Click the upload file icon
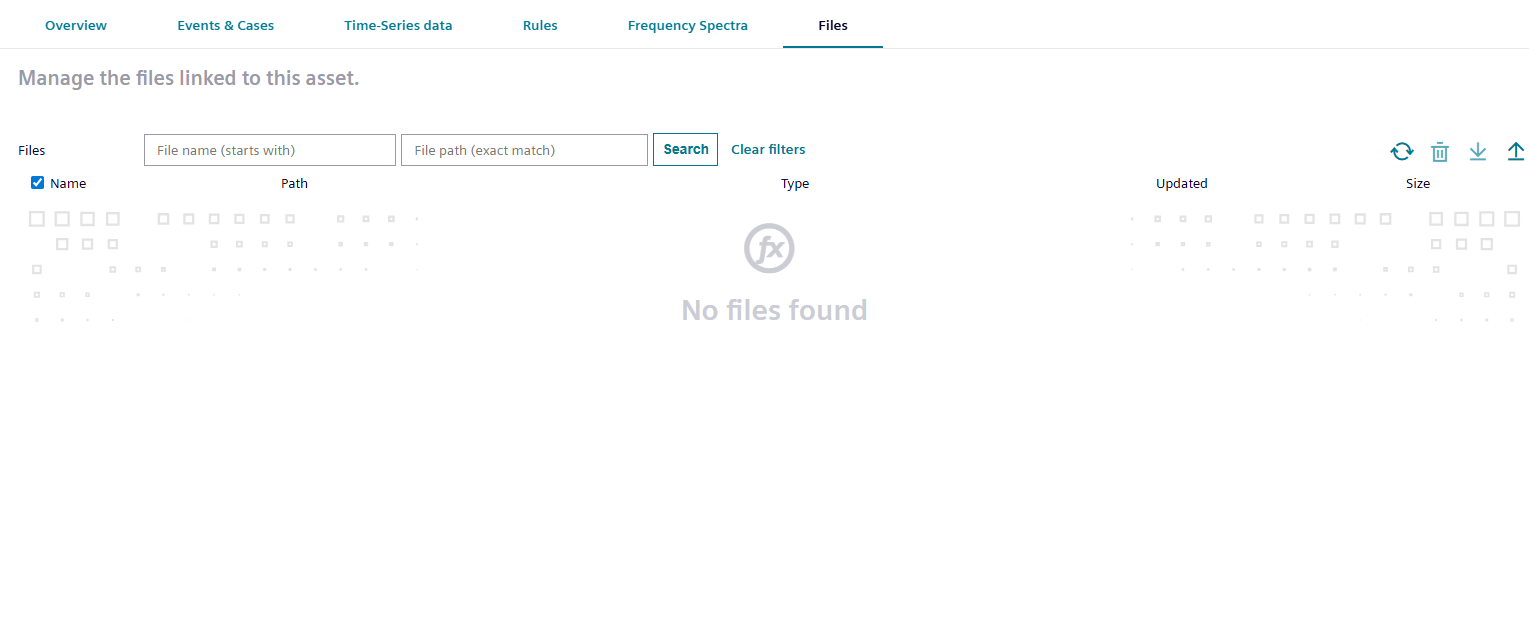 pos(1516,151)
